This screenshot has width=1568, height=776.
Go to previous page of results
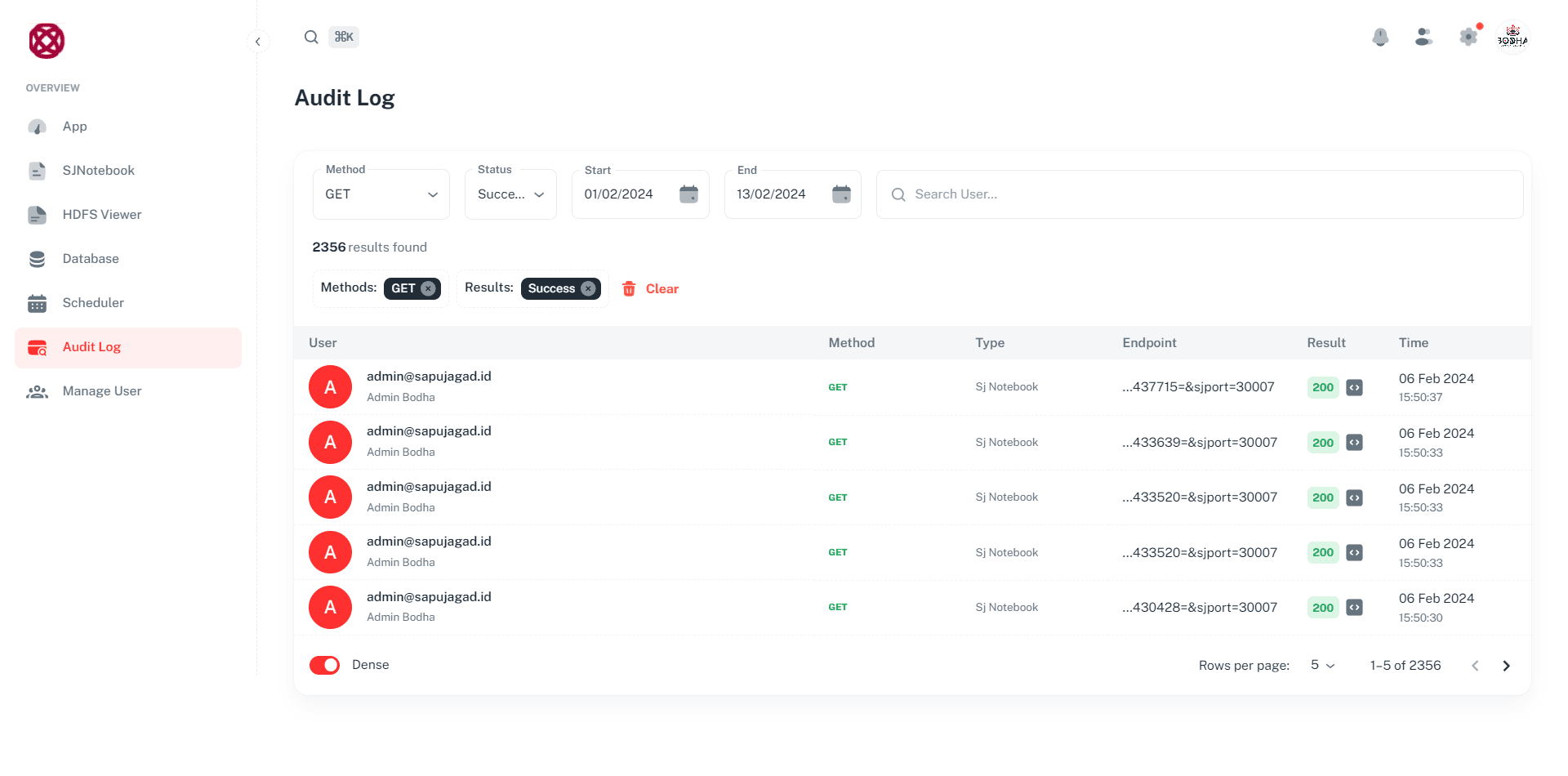(1475, 667)
